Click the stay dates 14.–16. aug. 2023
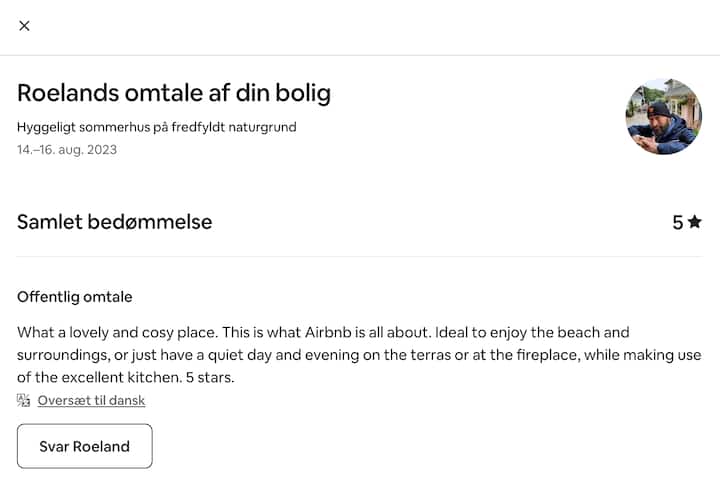The image size is (720, 484). [67, 150]
